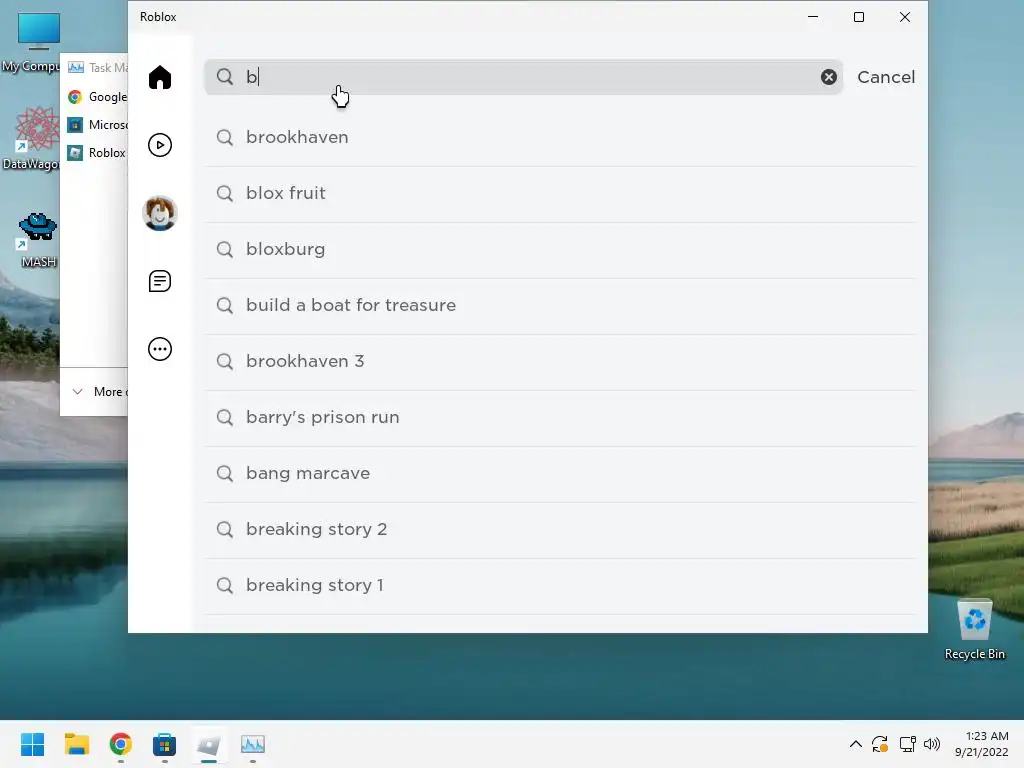Click search icon beside "breaking story 1"
This screenshot has width=1024, height=768.
coord(225,585)
